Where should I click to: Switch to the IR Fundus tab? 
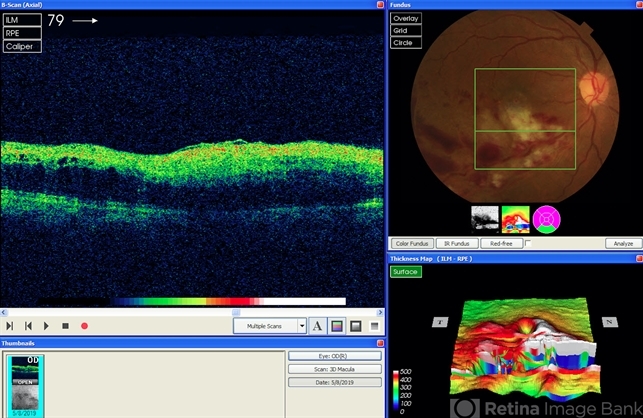pyautogui.click(x=457, y=243)
